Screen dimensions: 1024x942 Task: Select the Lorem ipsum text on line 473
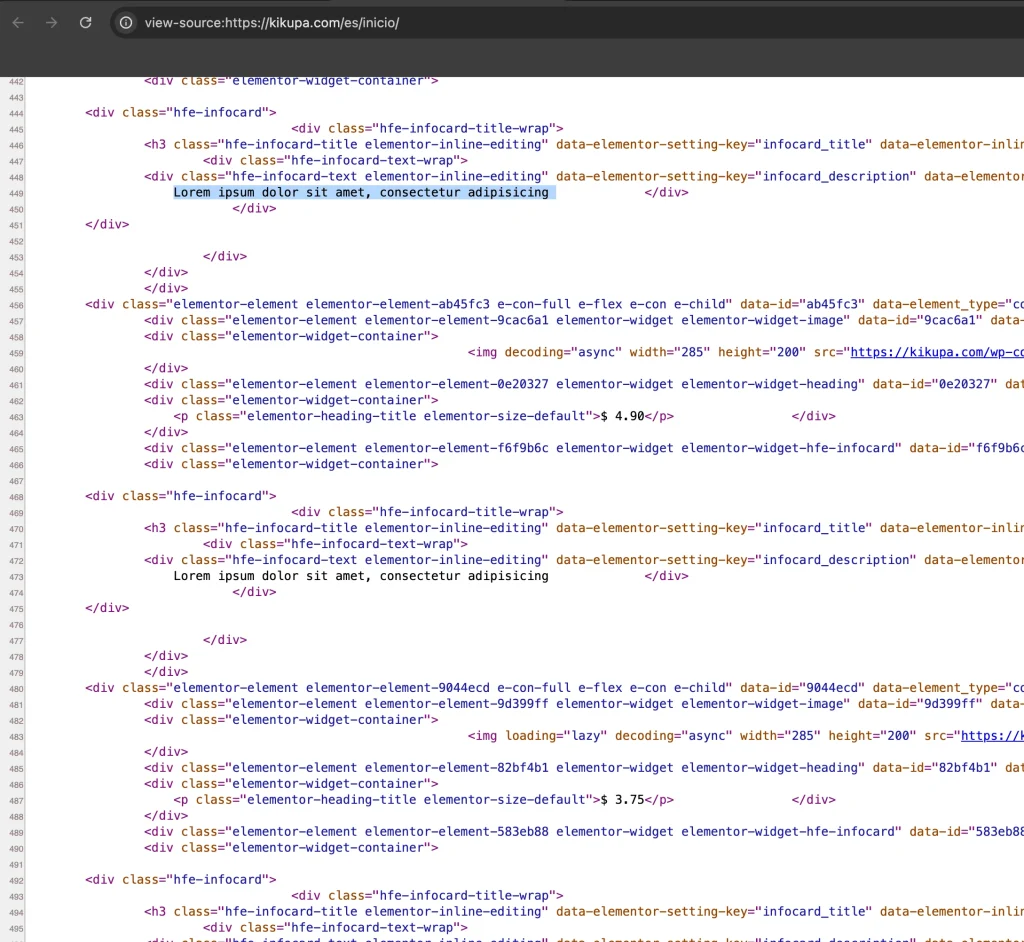tap(361, 576)
